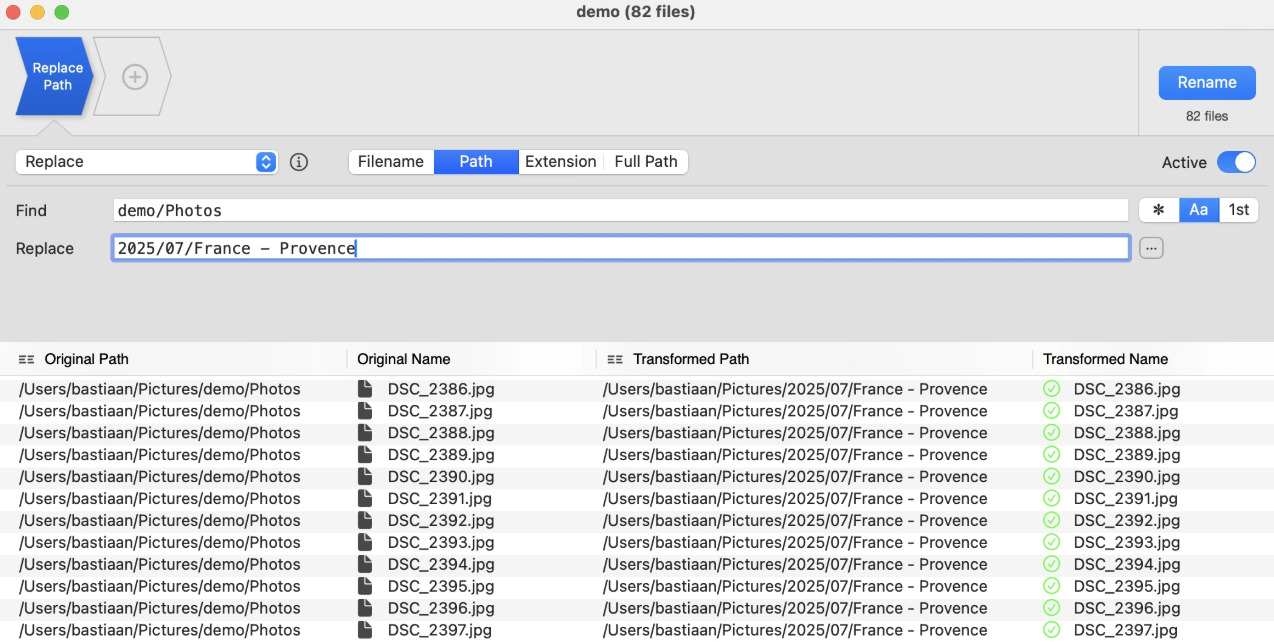The height and width of the screenshot is (642, 1274).
Task: Focus the Replace text field
Action: tap(621, 248)
